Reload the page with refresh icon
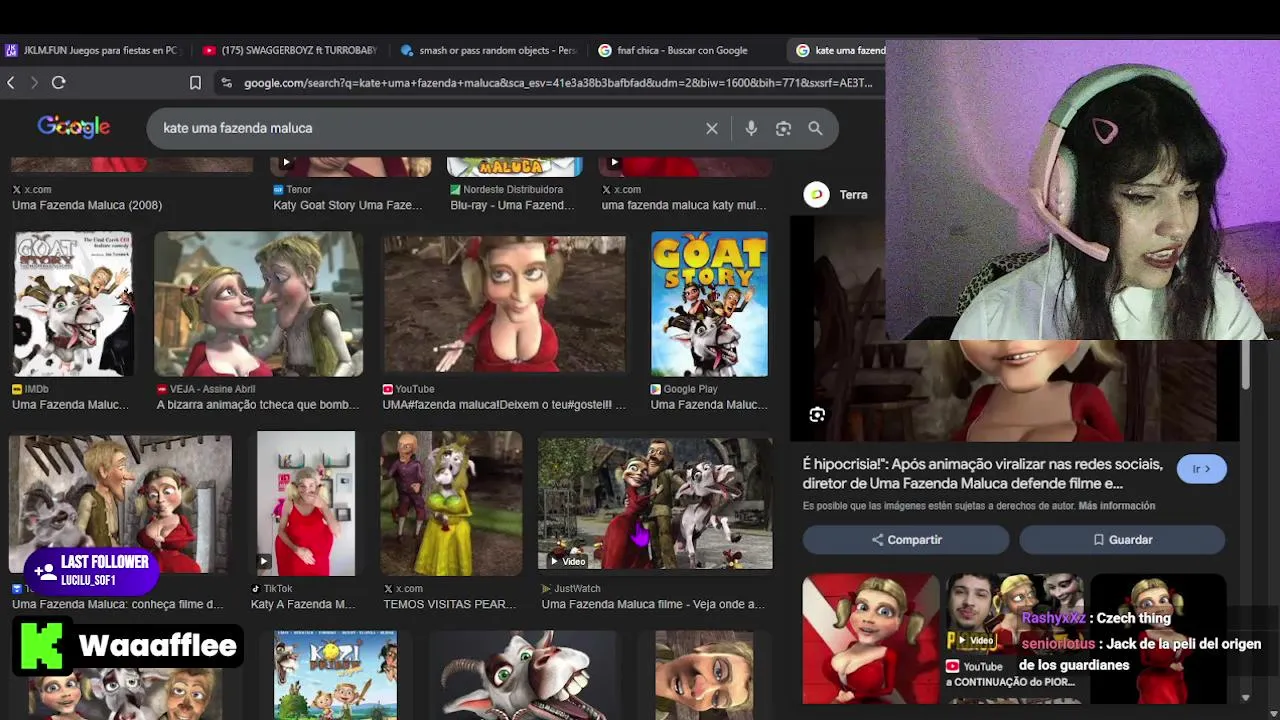 point(59,83)
